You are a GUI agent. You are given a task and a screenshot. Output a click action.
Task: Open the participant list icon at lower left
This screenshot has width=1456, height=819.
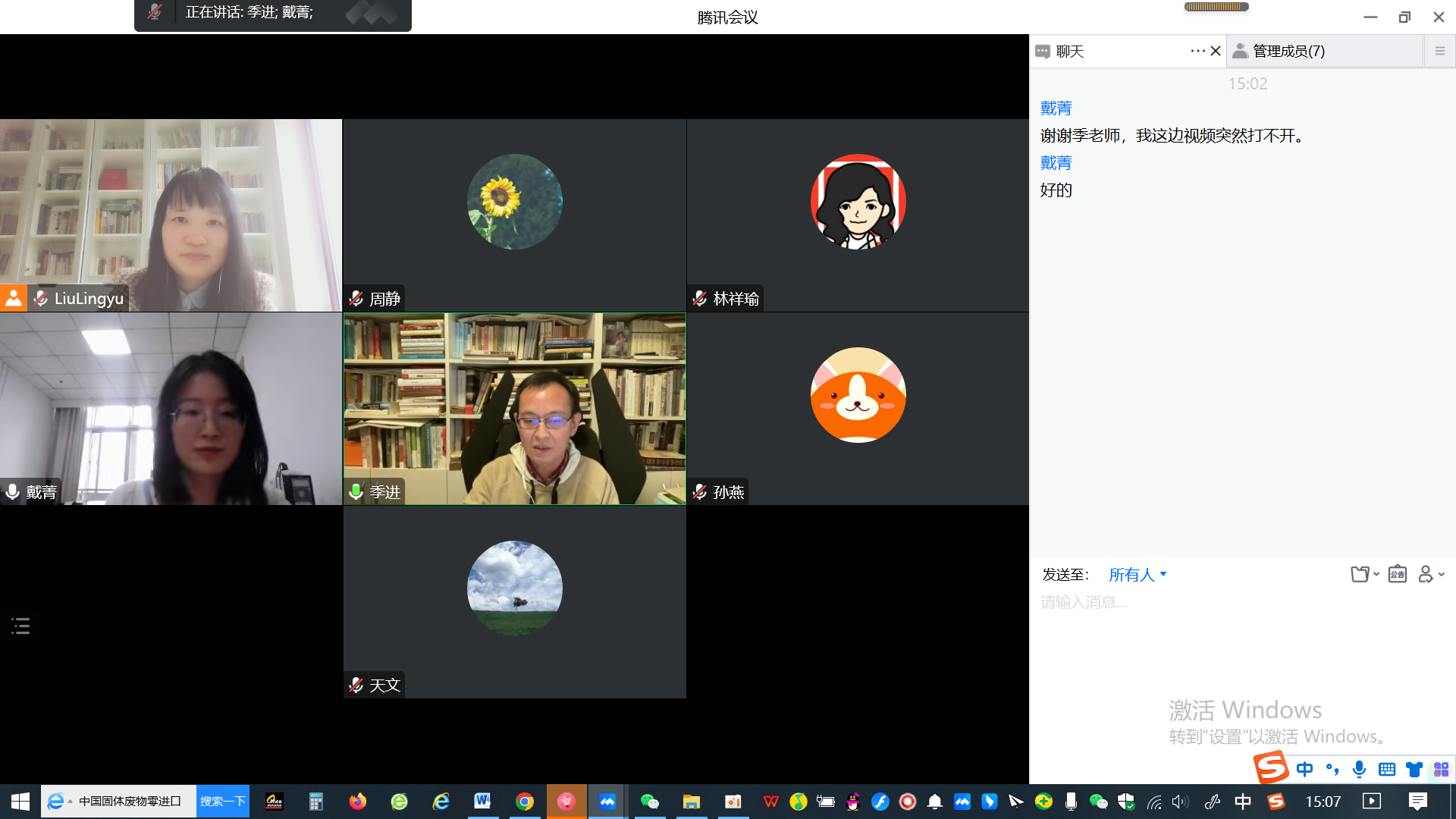pyautogui.click(x=20, y=626)
